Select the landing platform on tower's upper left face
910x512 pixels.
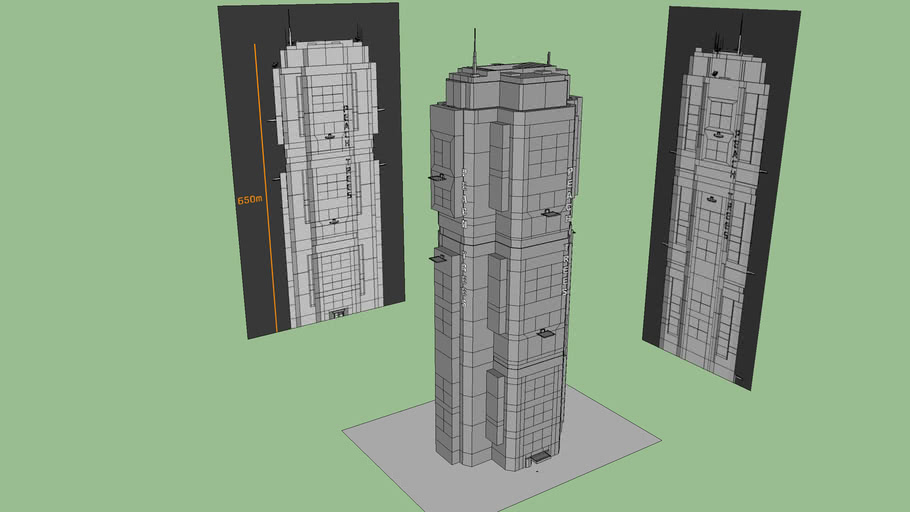click(436, 177)
